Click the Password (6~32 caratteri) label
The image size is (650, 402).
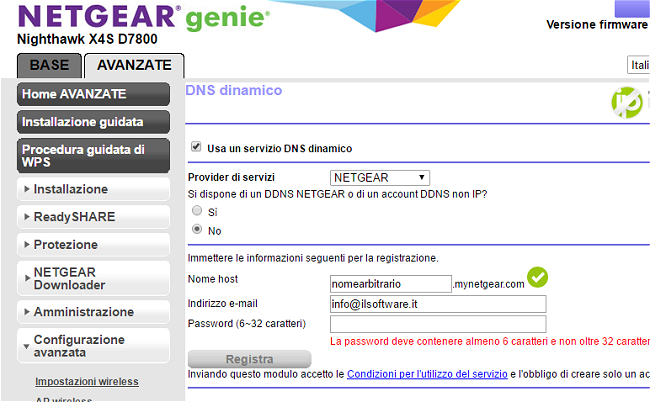point(247,324)
